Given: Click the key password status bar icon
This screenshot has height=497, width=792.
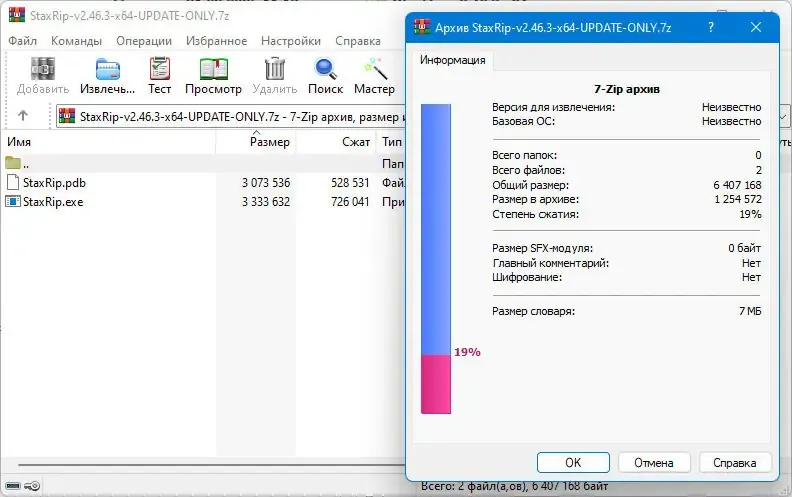Looking at the screenshot, I should (32, 486).
